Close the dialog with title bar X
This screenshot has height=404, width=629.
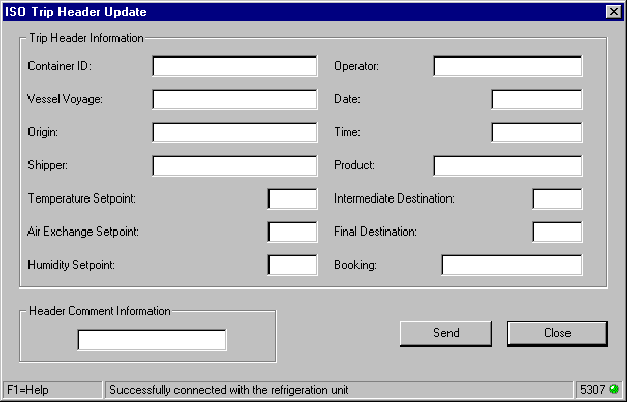pos(613,12)
